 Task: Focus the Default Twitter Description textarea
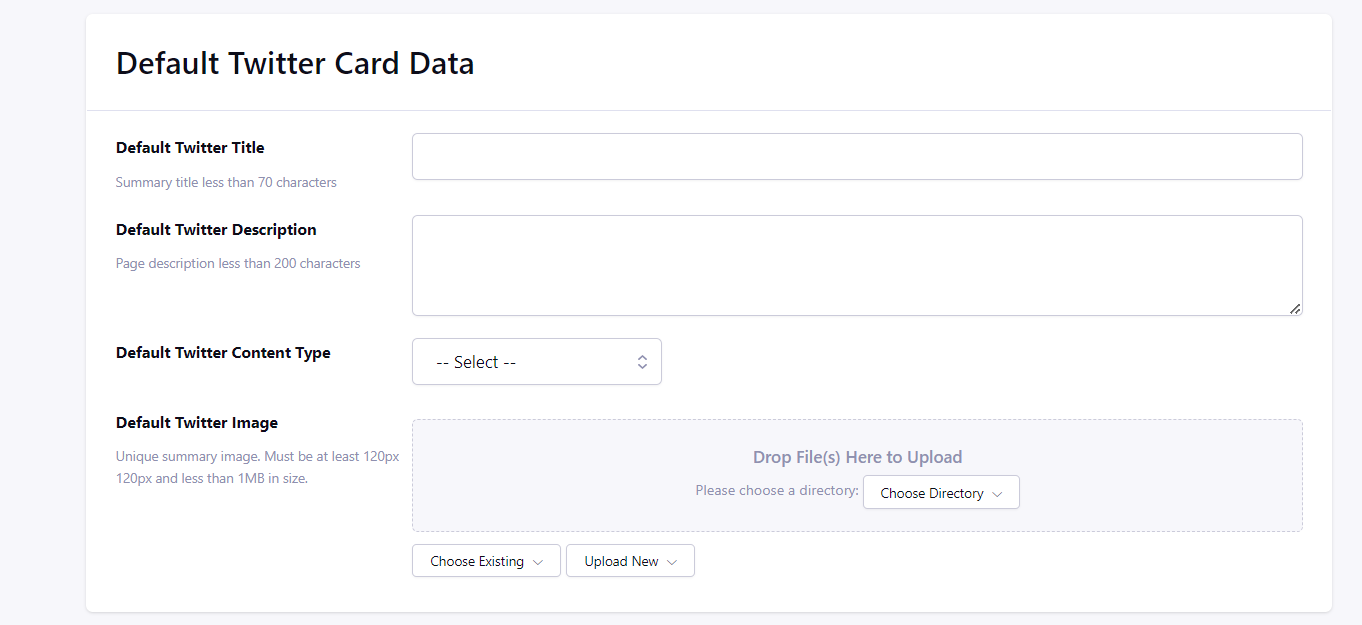pos(857,265)
